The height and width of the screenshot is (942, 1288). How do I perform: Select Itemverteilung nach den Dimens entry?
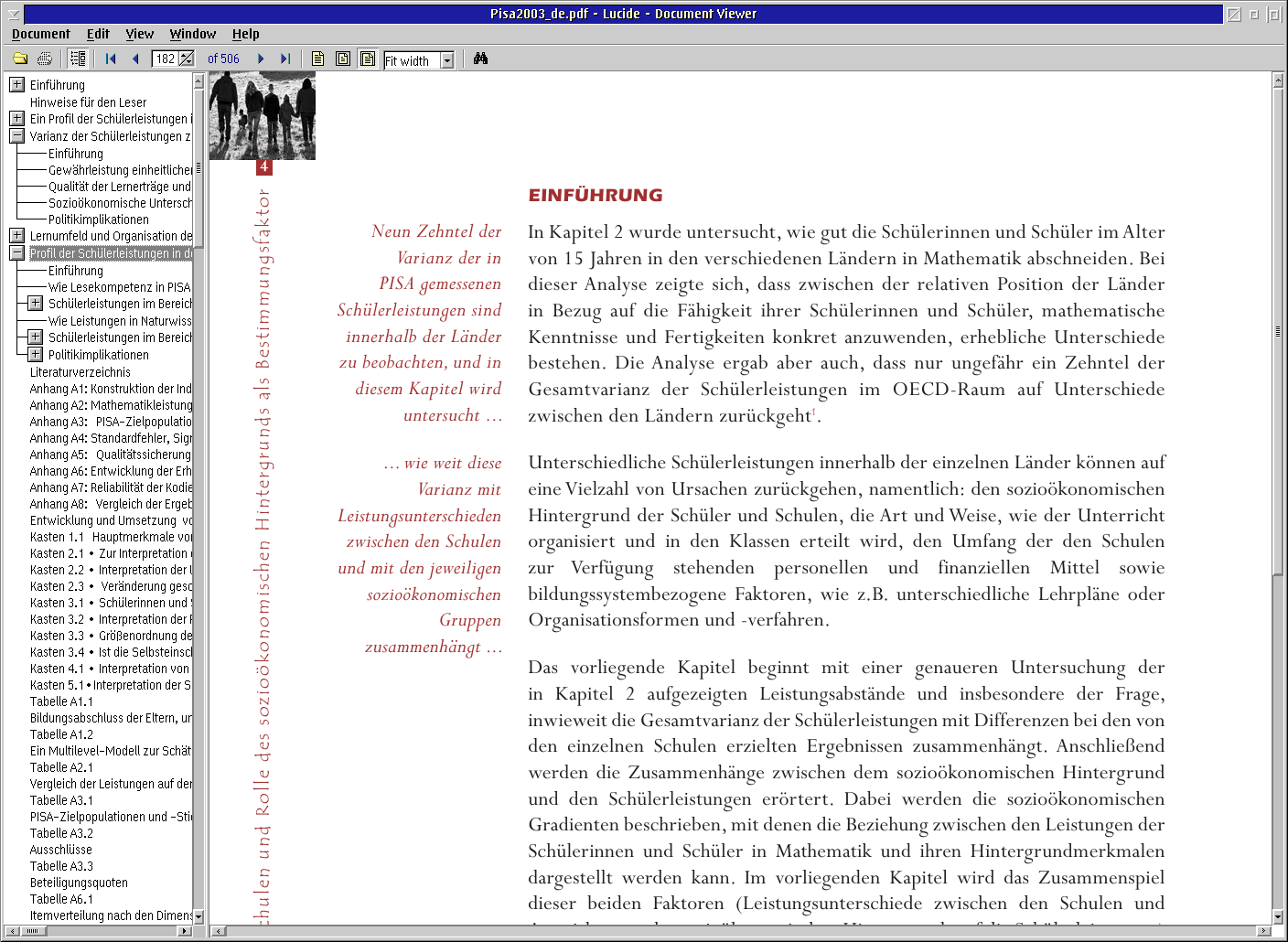point(111,915)
